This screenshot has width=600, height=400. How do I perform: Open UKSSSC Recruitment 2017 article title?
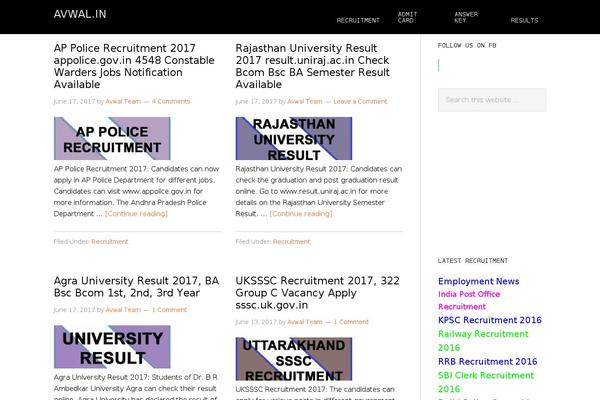point(317,293)
